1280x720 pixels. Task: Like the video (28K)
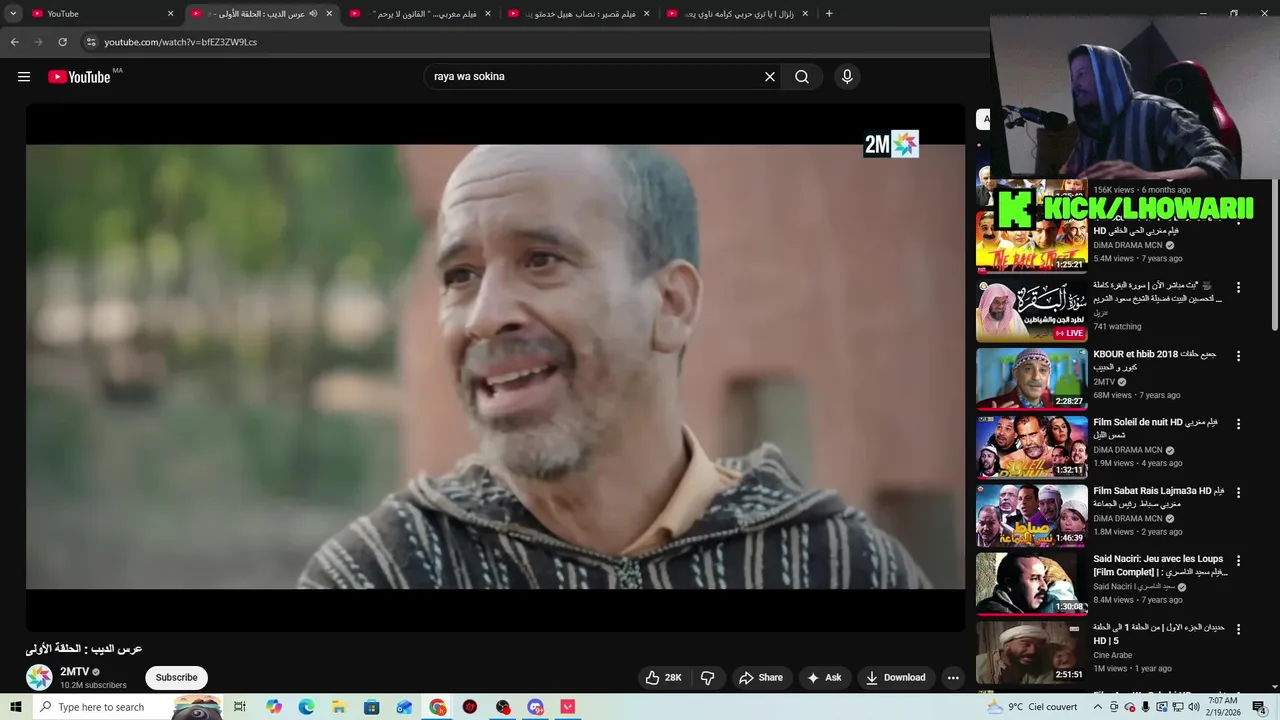click(664, 678)
